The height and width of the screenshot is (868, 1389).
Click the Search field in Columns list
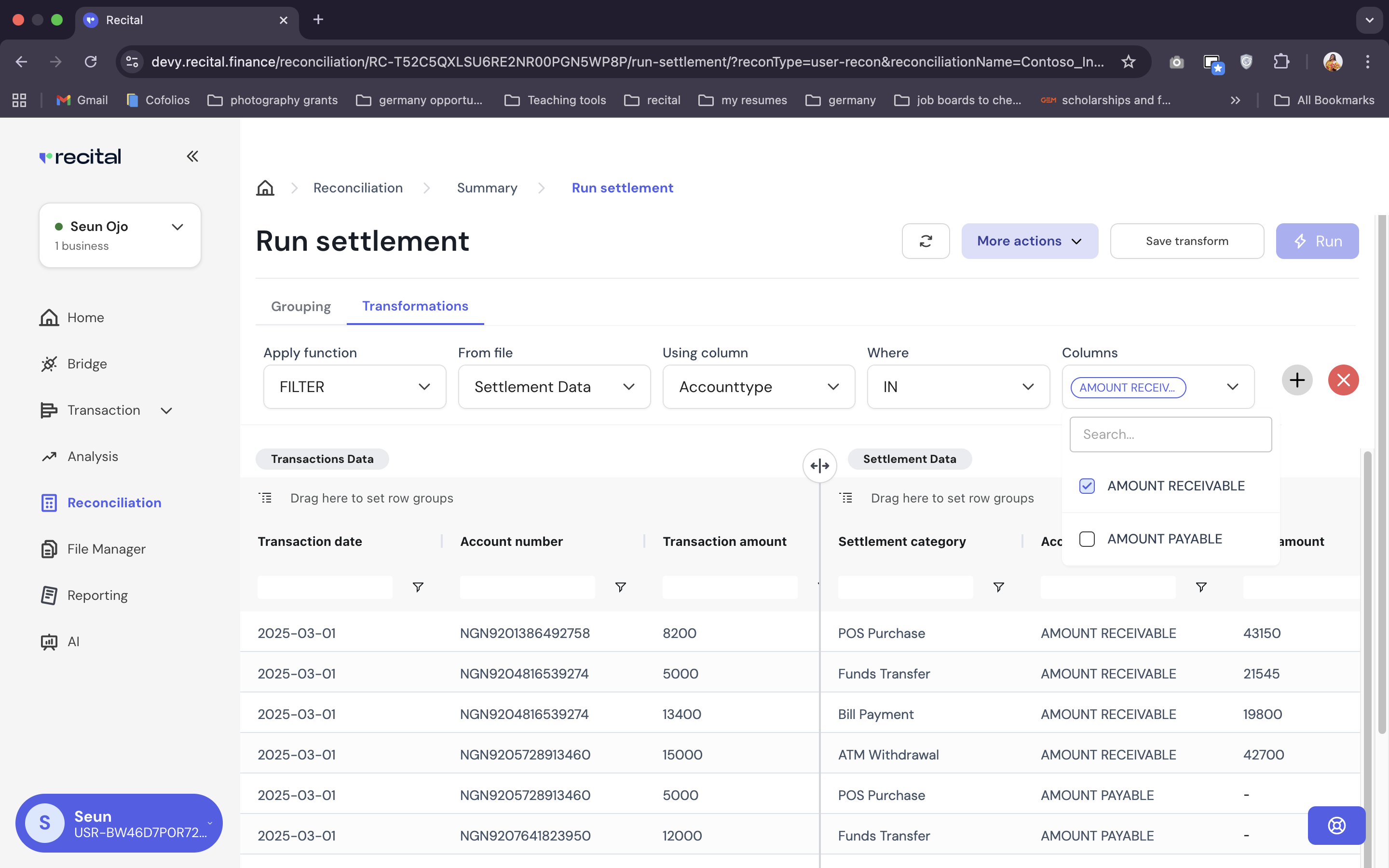[1171, 434]
